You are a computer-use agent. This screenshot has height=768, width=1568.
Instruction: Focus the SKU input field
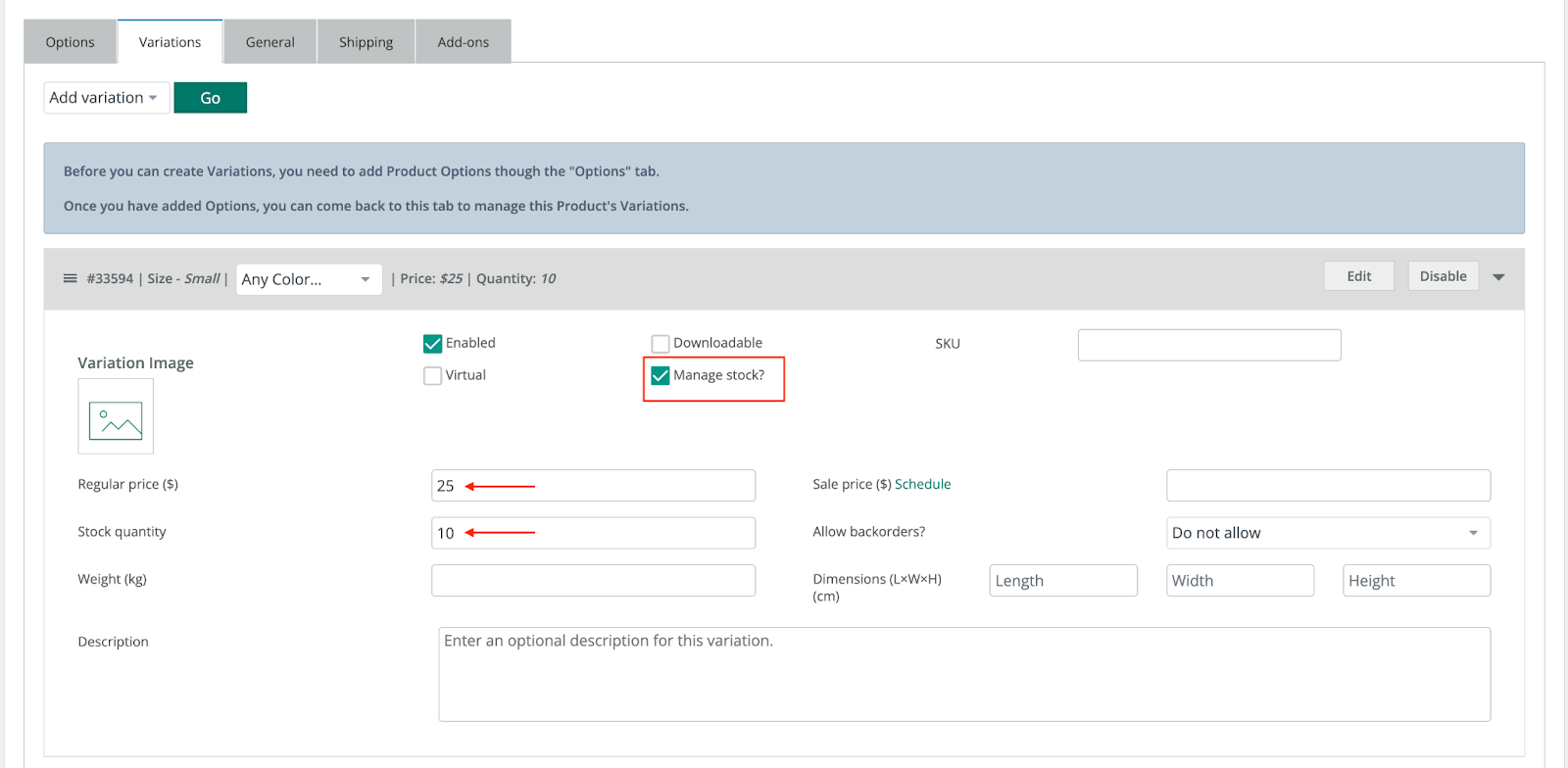point(1208,345)
